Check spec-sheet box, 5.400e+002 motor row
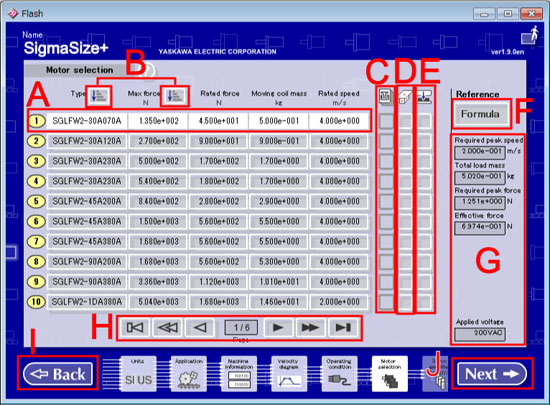The height and width of the screenshot is (405, 550). pyautogui.click(x=386, y=181)
